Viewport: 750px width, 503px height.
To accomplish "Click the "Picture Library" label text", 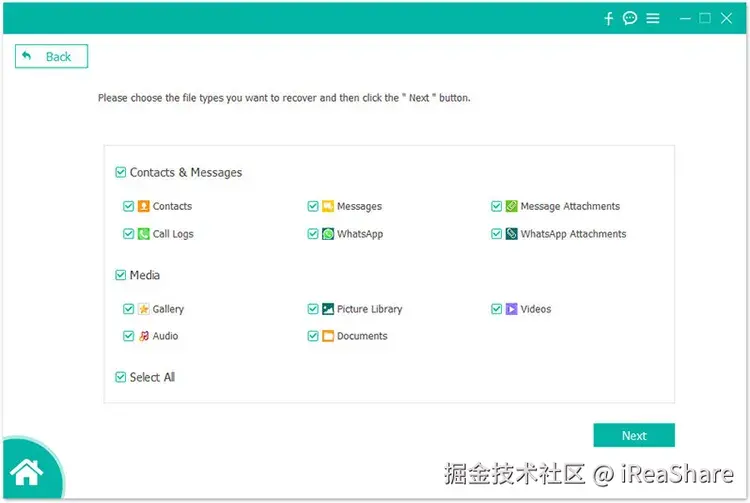I will point(369,309).
